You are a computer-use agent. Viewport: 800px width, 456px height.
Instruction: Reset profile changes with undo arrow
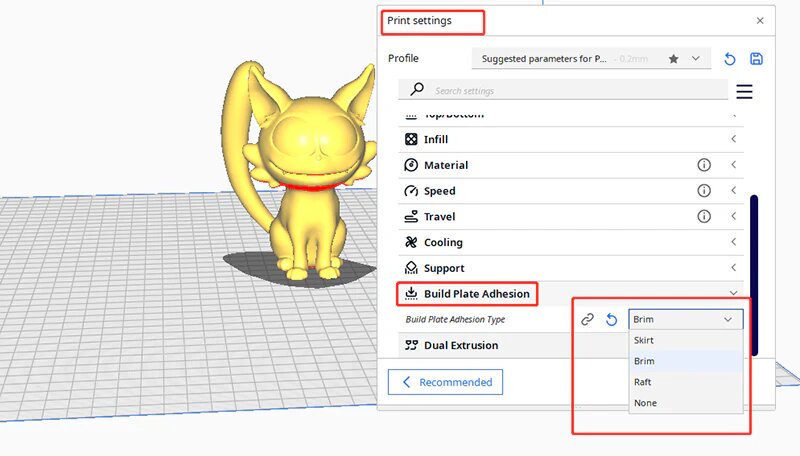pos(730,59)
